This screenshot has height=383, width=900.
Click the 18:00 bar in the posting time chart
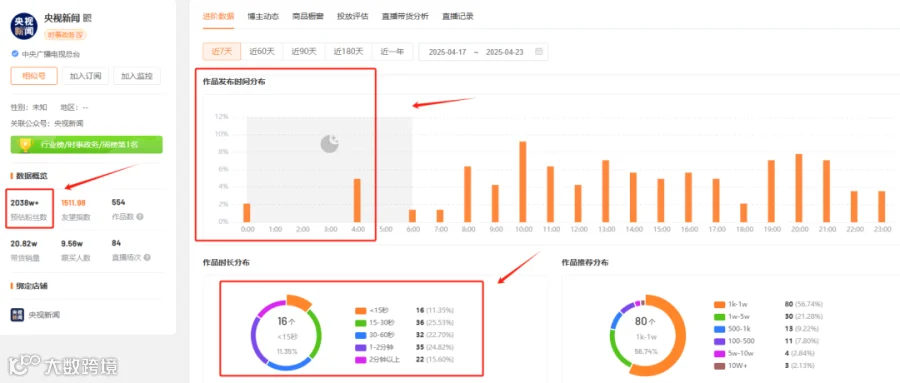click(744, 212)
